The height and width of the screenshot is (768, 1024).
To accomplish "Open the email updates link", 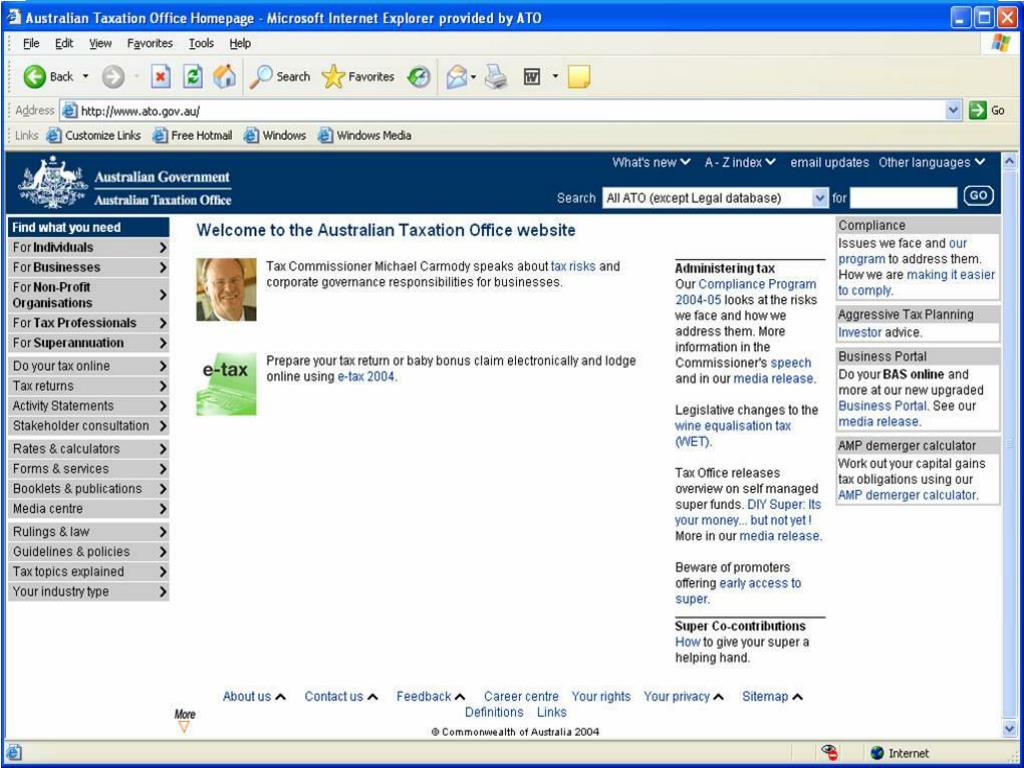I will tap(829, 162).
